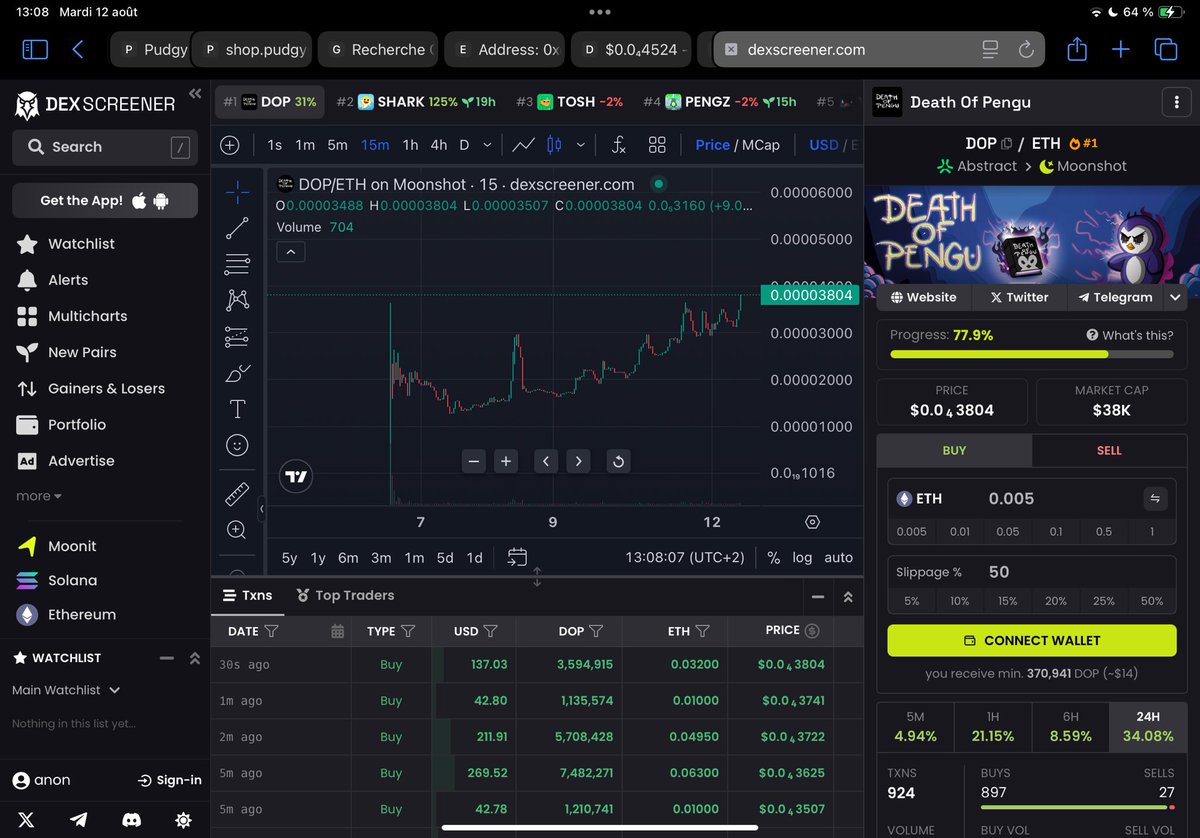Screen dimensions: 1200x838
Task: Select the 15m timeframe
Action: pyautogui.click(x=375, y=145)
